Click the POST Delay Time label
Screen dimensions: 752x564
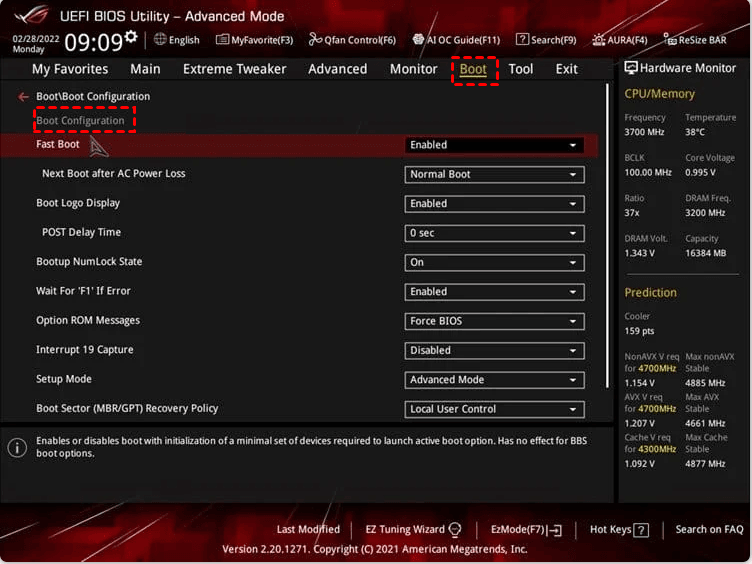(x=82, y=233)
